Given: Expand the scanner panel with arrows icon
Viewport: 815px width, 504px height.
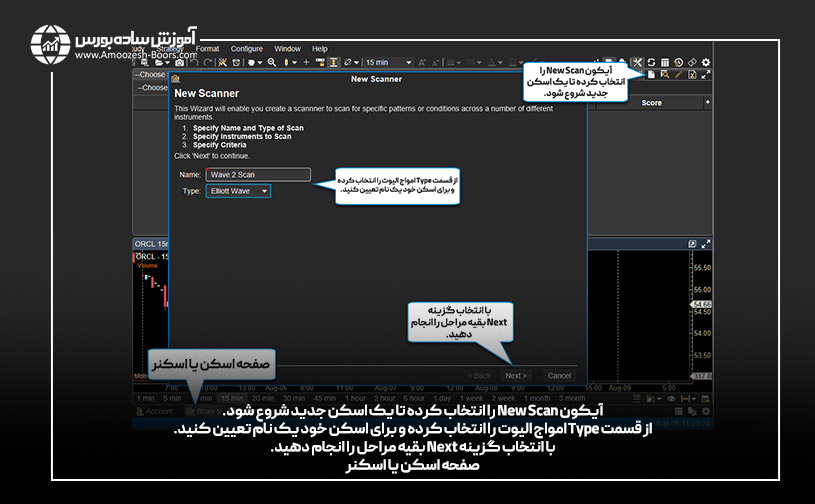Looking at the screenshot, I should pyautogui.click(x=705, y=75).
